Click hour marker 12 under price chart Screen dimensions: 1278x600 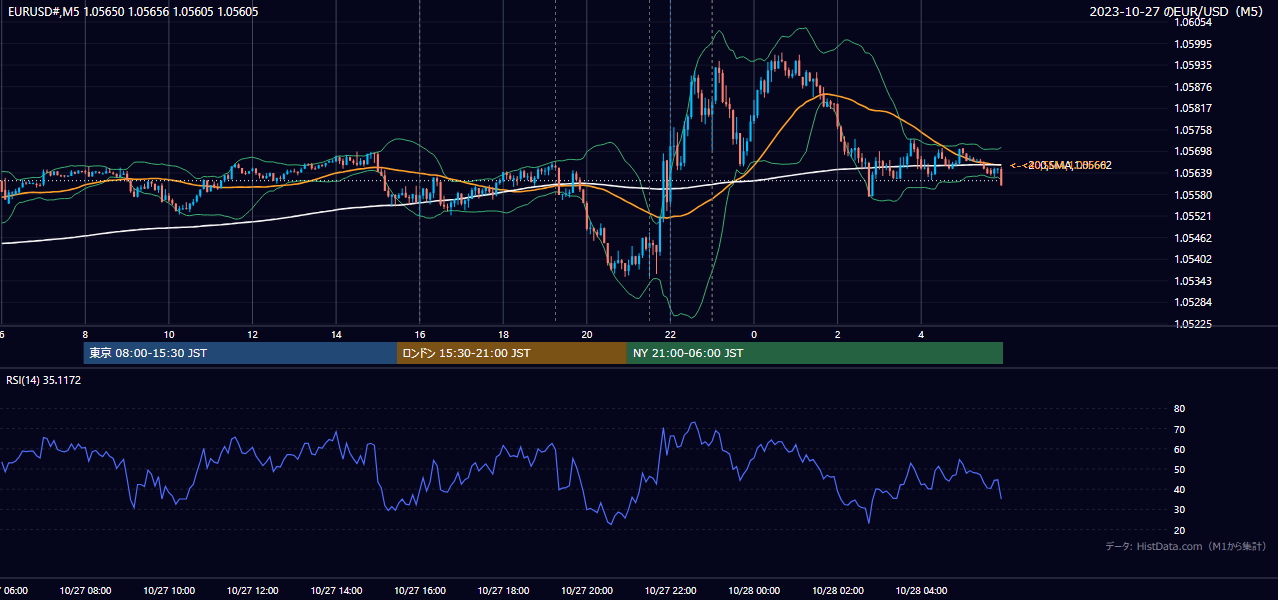[x=253, y=334]
